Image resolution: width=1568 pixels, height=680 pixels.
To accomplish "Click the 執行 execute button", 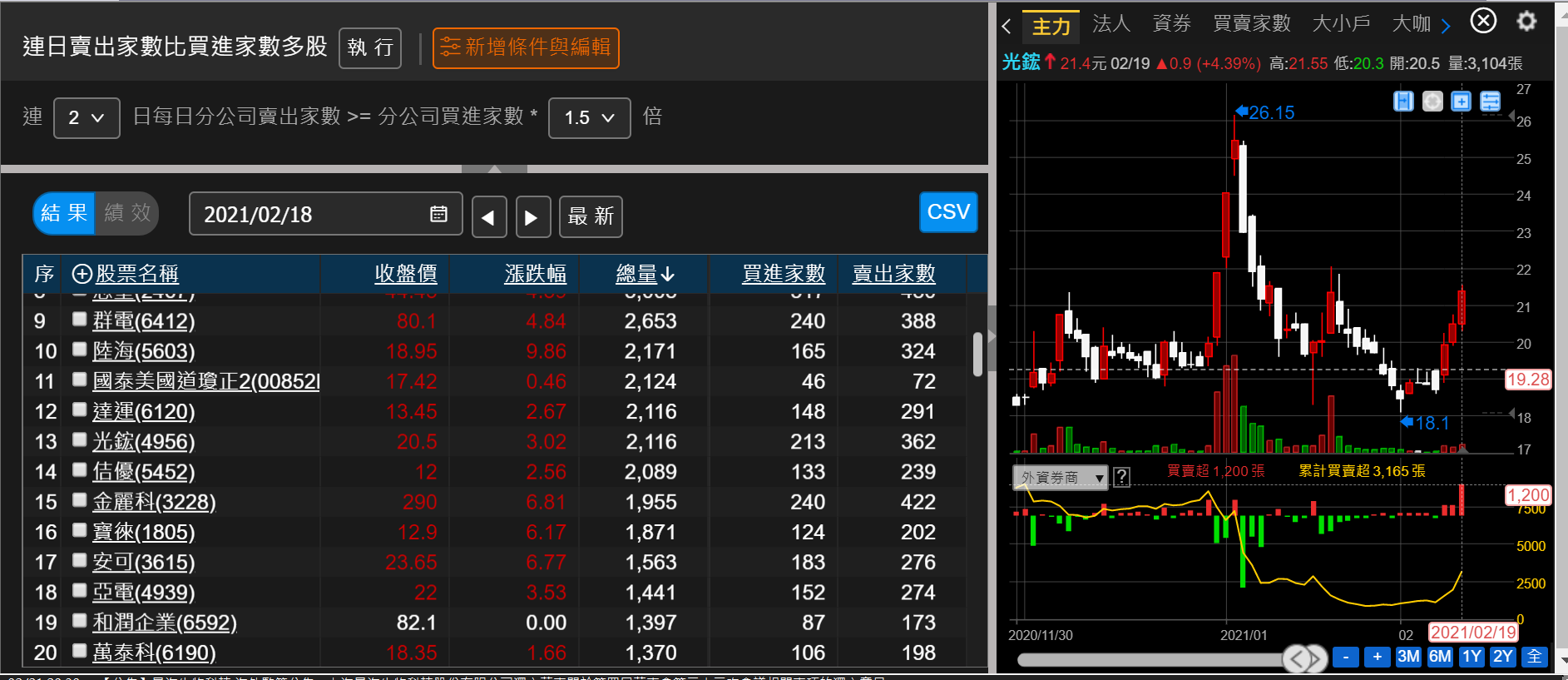I will pos(370,47).
